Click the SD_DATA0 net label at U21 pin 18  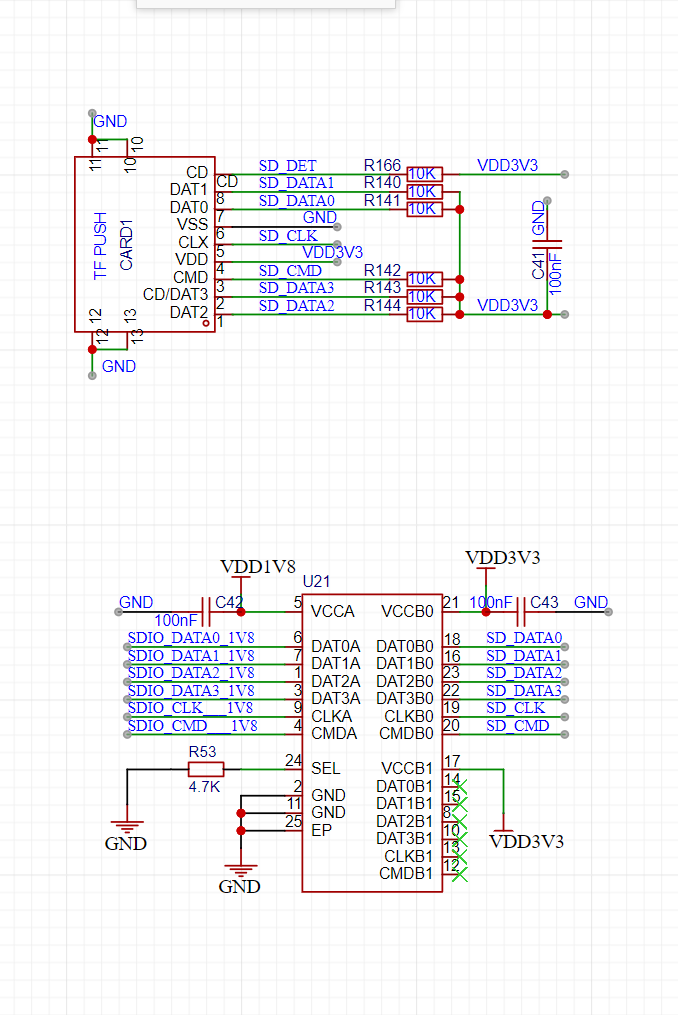[x=524, y=638]
